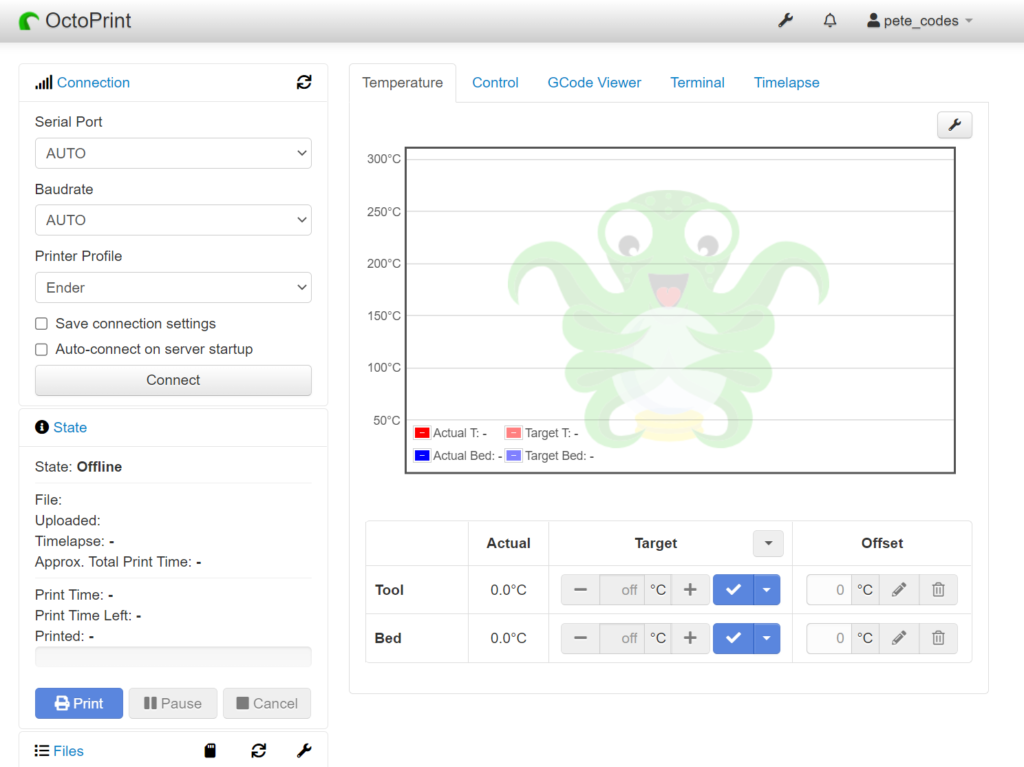Viewport: 1024px width, 767px height.
Task: Switch to the Temperature tab
Action: point(402,83)
